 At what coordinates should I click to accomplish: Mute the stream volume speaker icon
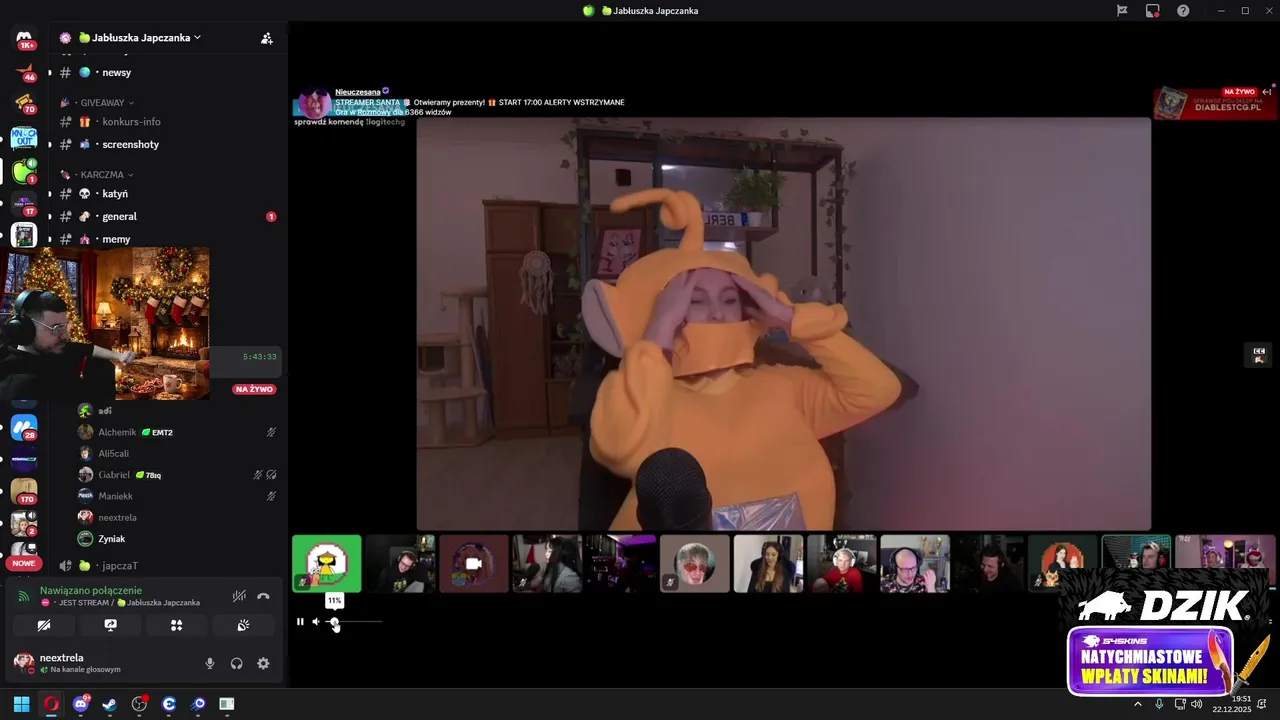click(316, 622)
